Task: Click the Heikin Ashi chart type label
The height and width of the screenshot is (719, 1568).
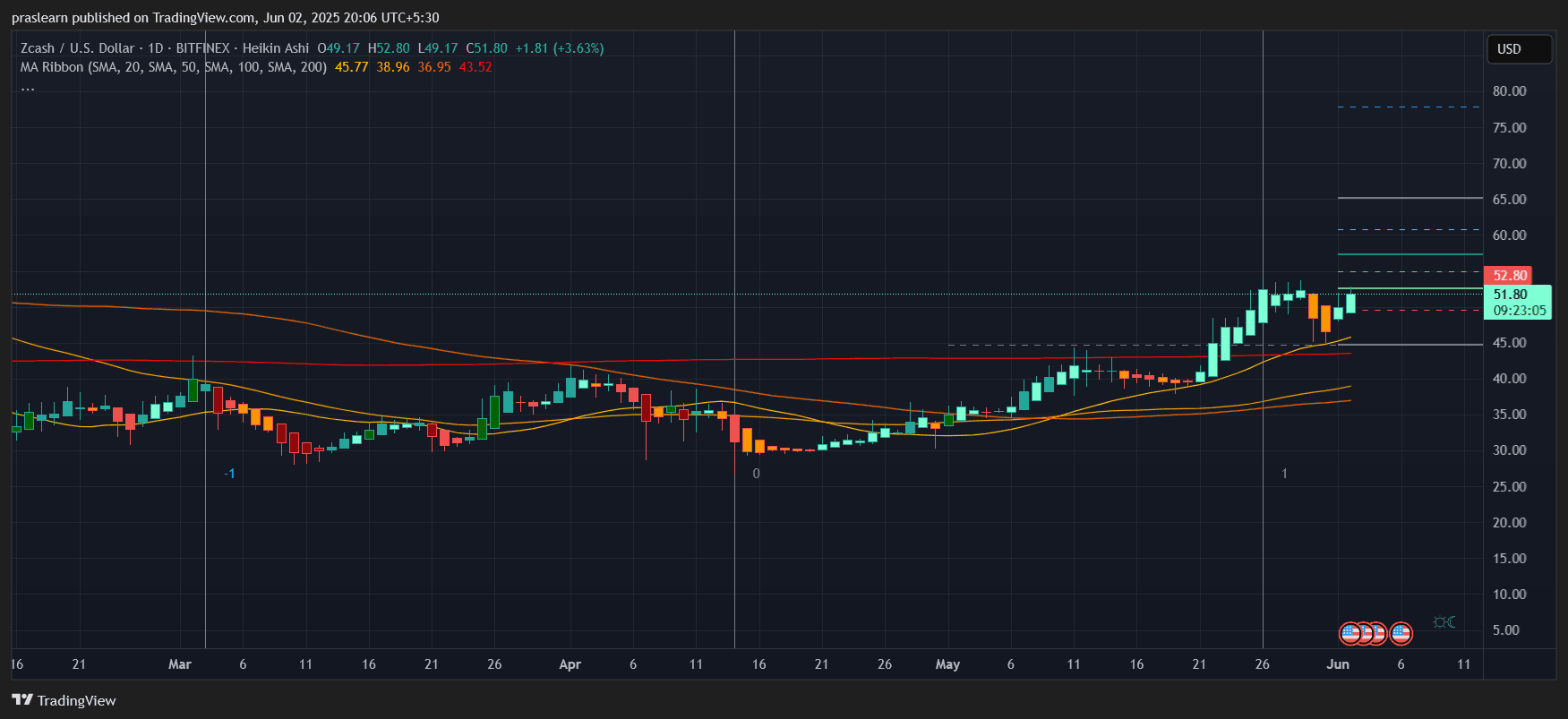Action: [276, 48]
